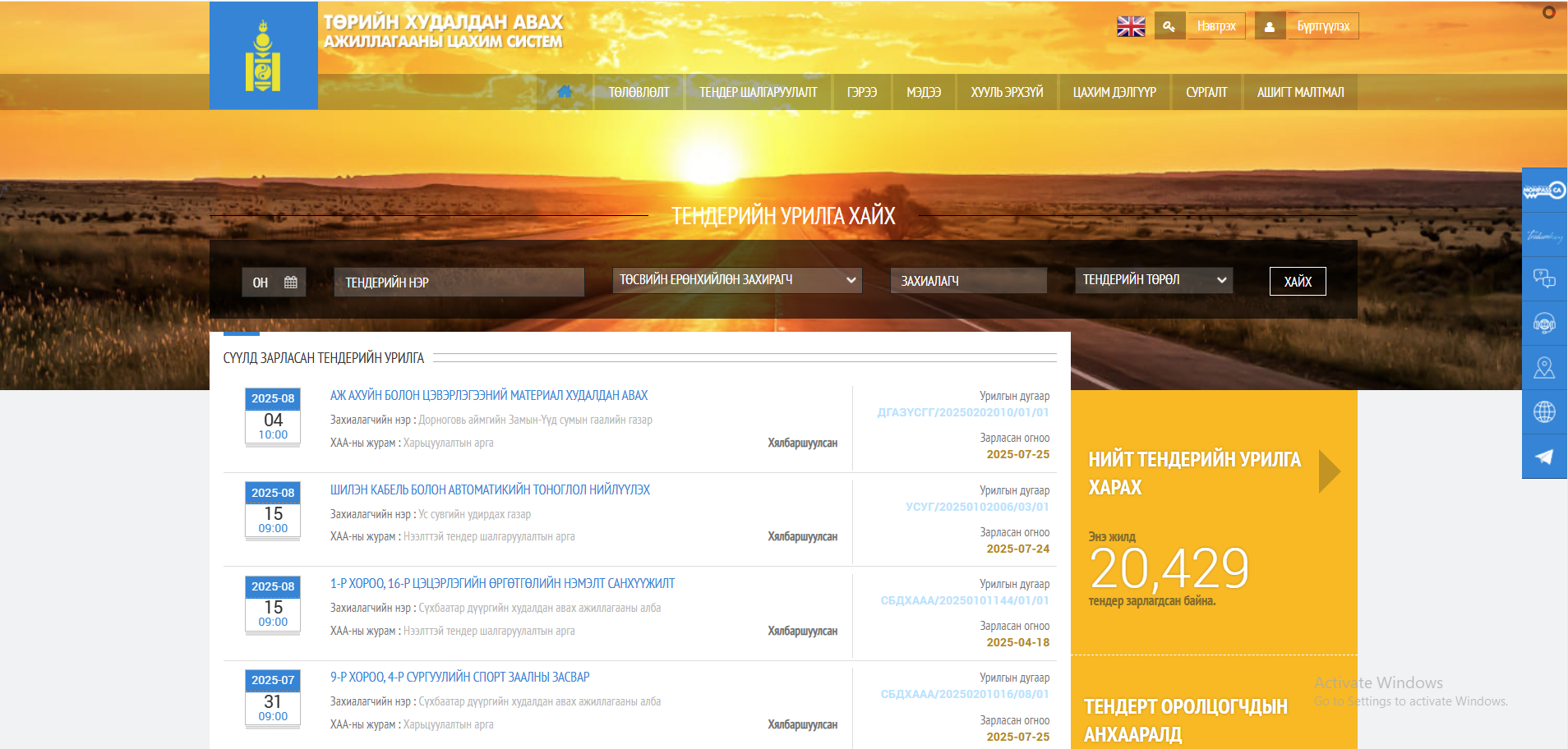Select the ХУУЛЬ ЭРХЗҮЙ menu item
Screen dimensions: 1568x749
tap(1007, 93)
